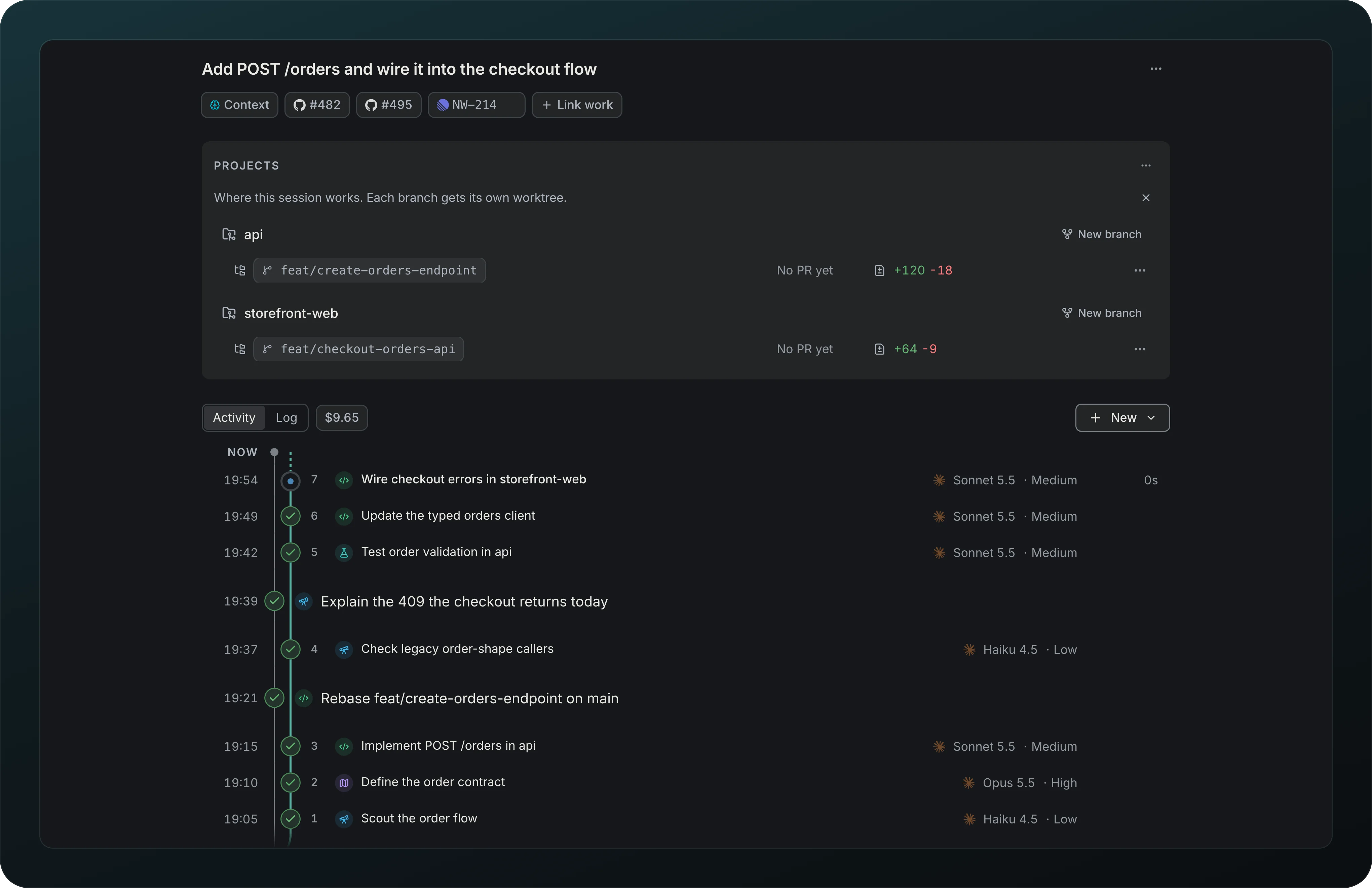Open the Context chip
Viewport: 1372px width, 888px height.
coord(239,105)
